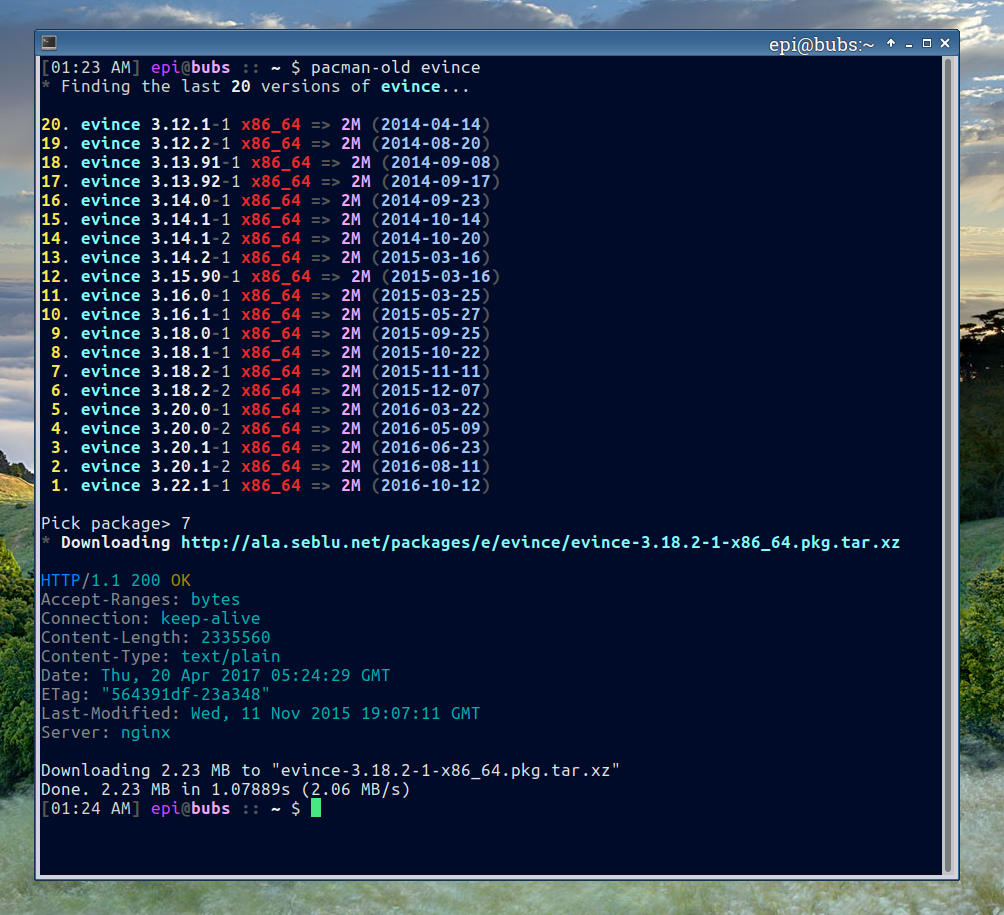Viewport: 1004px width, 915px height.
Task: Click the 'HTTP/1.1 200 OK' status line
Action: (x=115, y=581)
